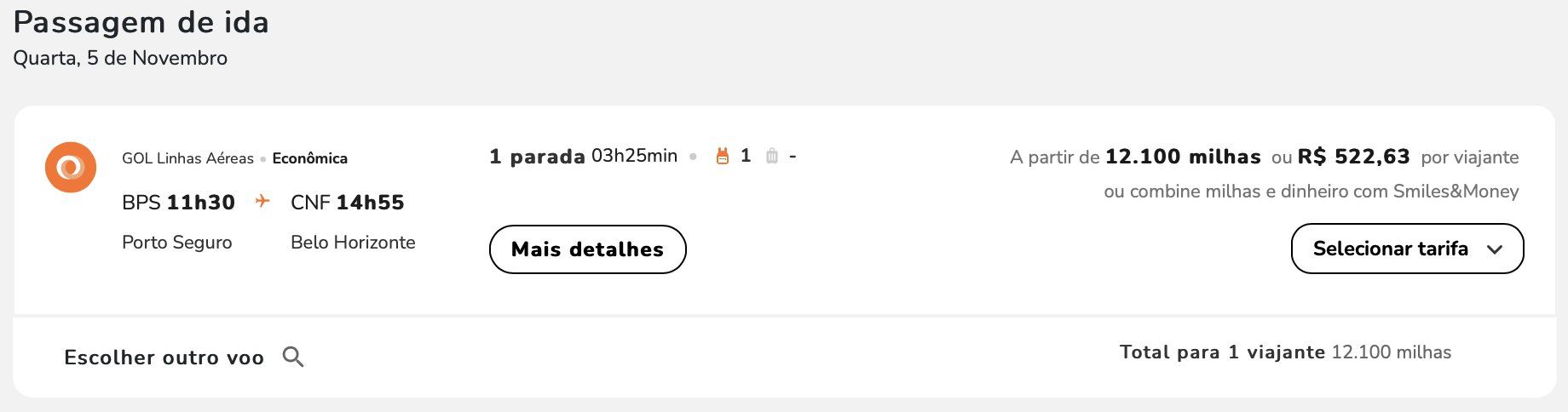Click the BPS 11h30 departure time

pyautogui.click(x=178, y=203)
